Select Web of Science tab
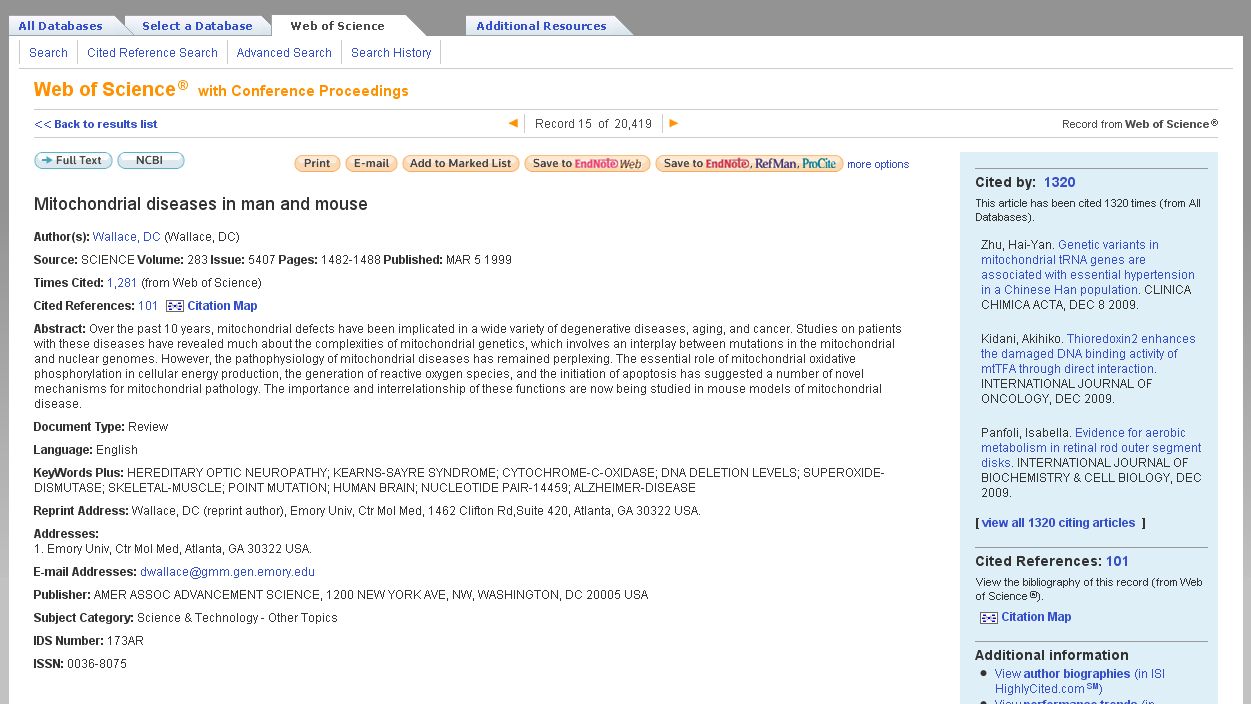This screenshot has height=704, width=1251. click(337, 26)
